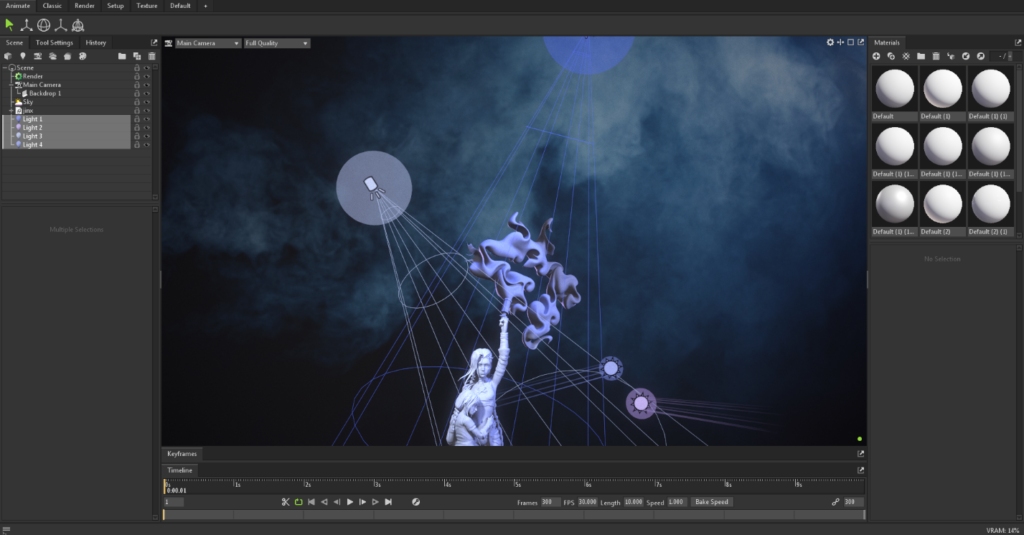The image size is (1024, 535).
Task: Apply material to selection icon
Action: point(951,56)
